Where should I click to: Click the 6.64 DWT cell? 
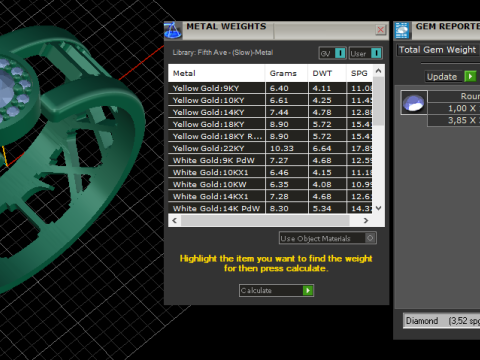[x=327, y=148]
